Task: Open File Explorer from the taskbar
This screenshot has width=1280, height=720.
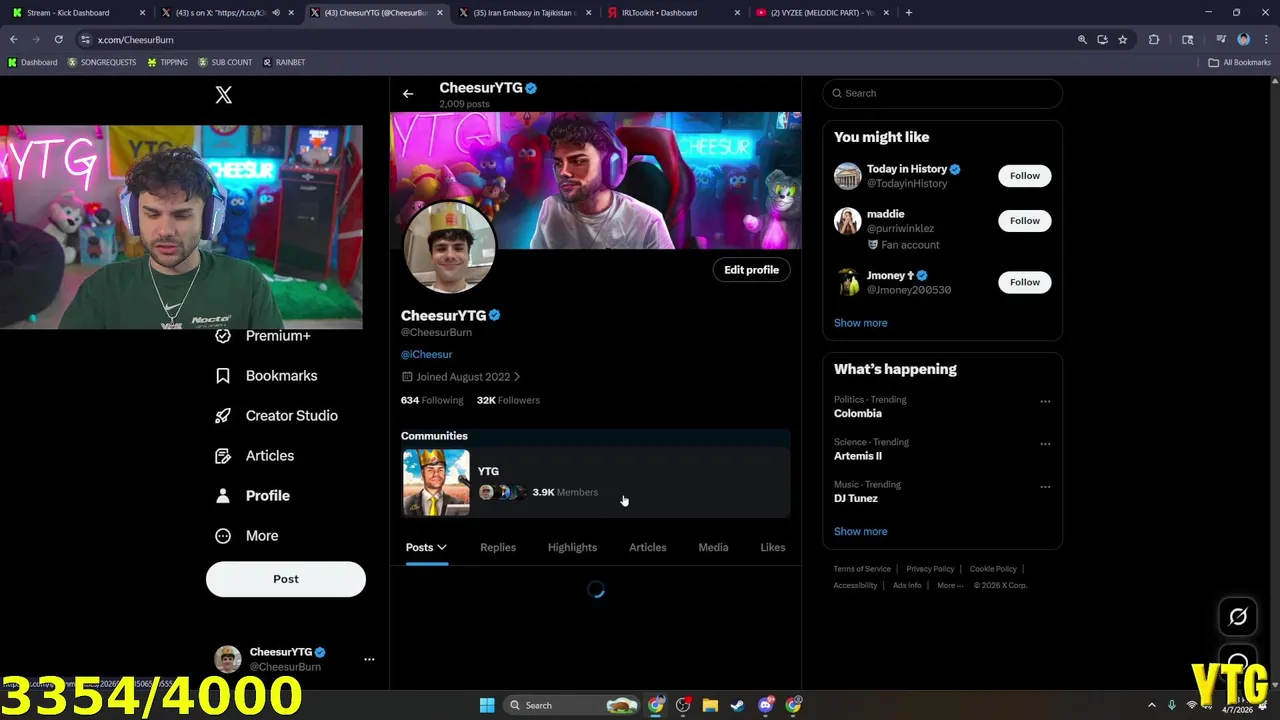Action: pos(710,705)
